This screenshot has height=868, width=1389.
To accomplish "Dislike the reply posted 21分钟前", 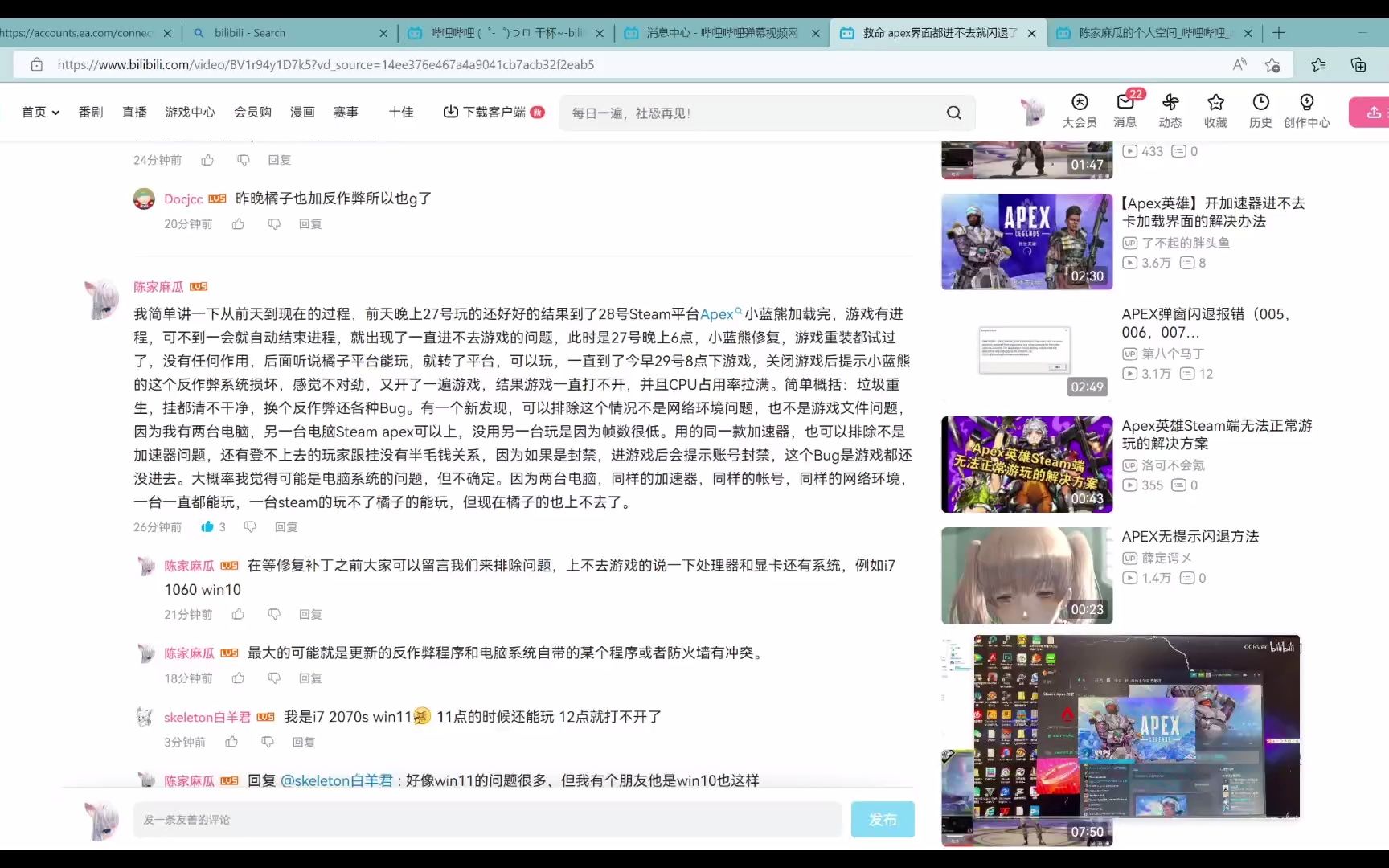I will [274, 614].
